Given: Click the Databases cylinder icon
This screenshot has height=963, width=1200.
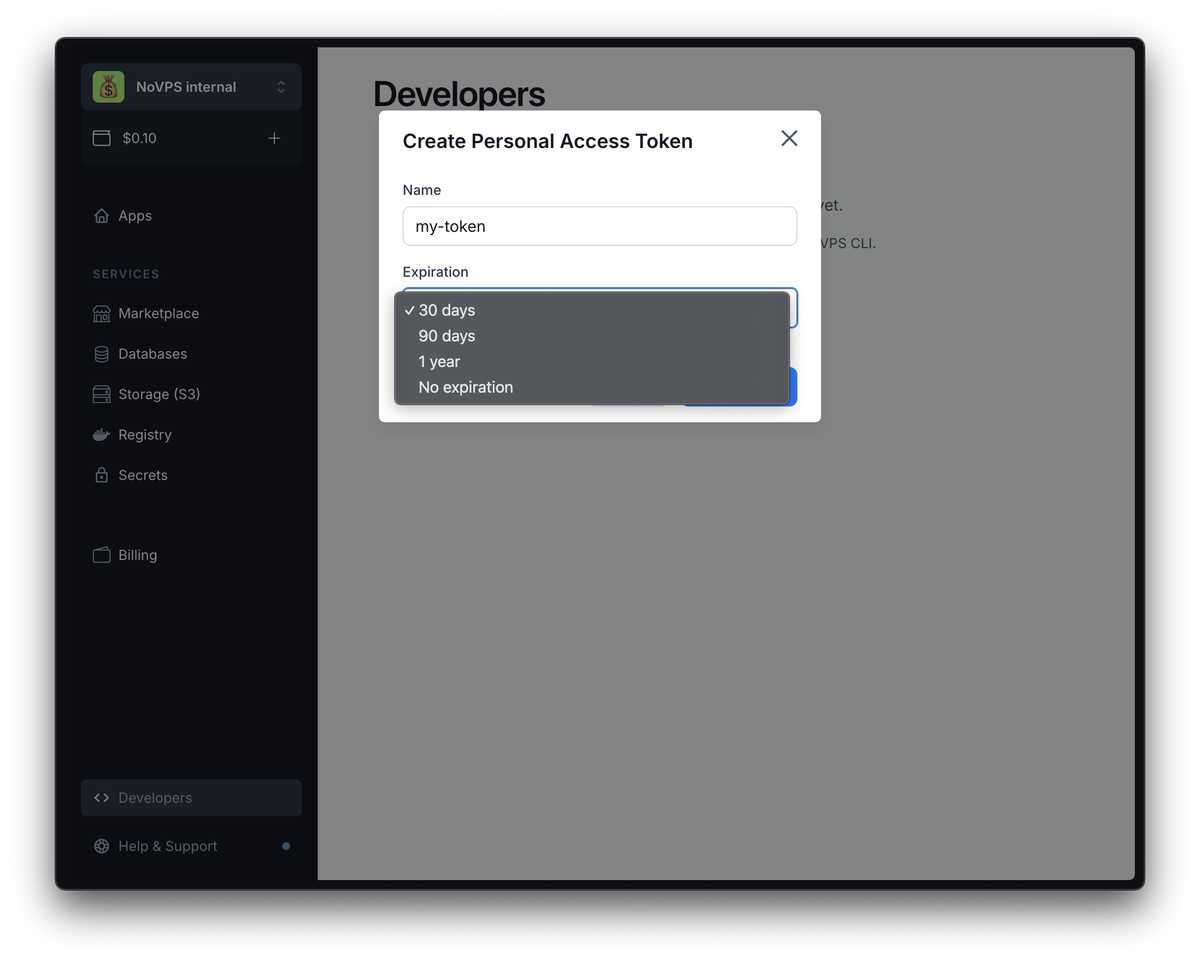Looking at the screenshot, I should (x=101, y=354).
